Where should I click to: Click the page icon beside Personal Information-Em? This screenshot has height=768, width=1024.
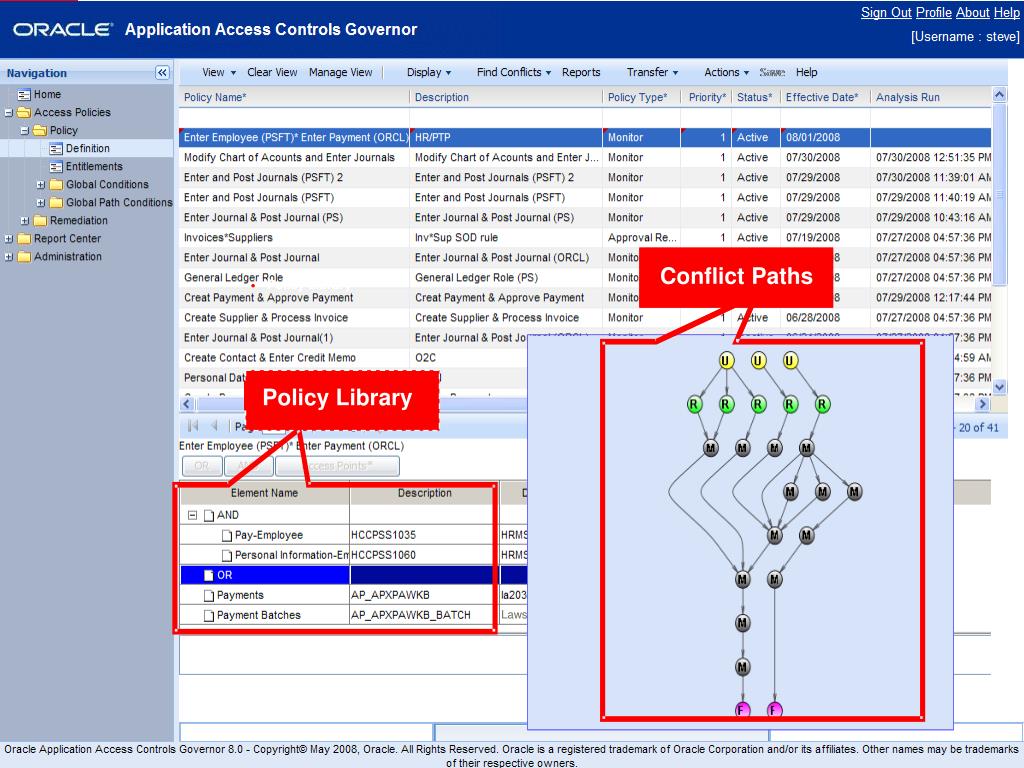coord(227,556)
